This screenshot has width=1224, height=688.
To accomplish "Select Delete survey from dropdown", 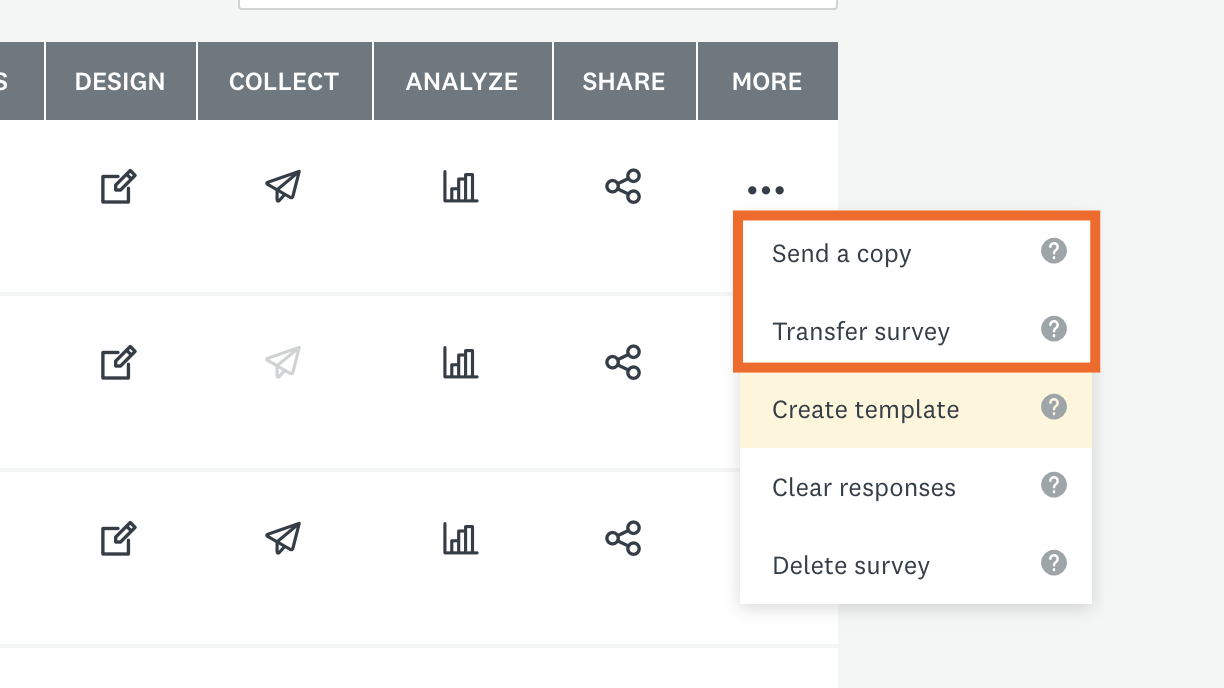I will [916, 565].
